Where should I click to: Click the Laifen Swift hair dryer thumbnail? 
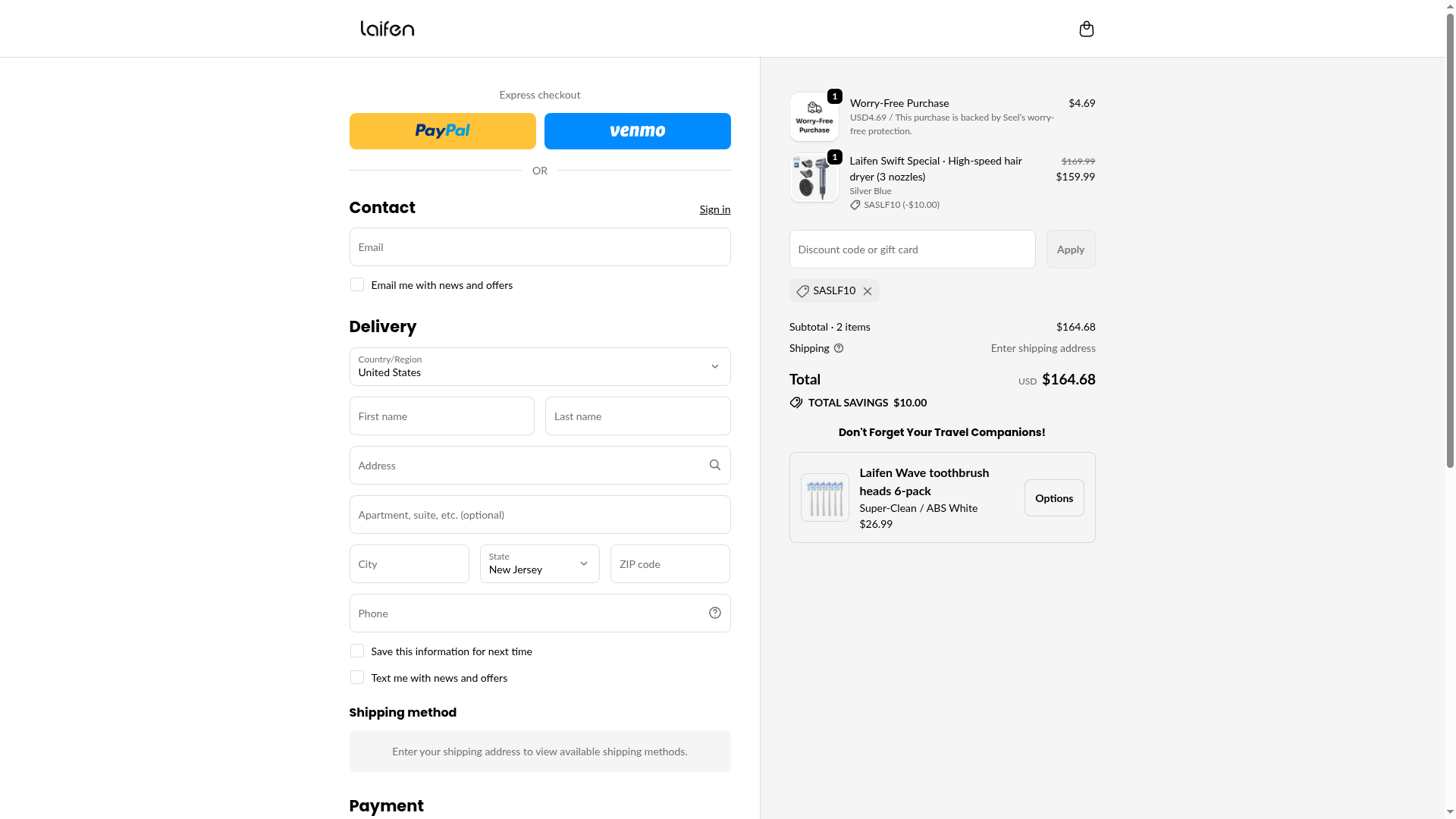(814, 177)
